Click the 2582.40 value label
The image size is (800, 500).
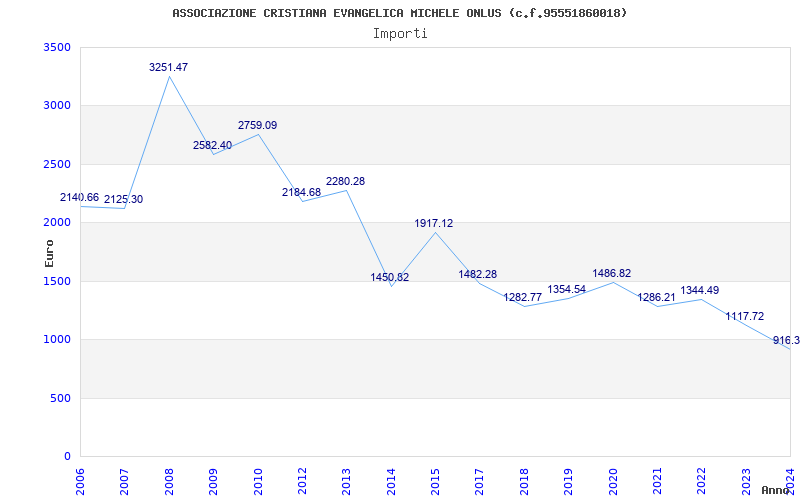212,145
